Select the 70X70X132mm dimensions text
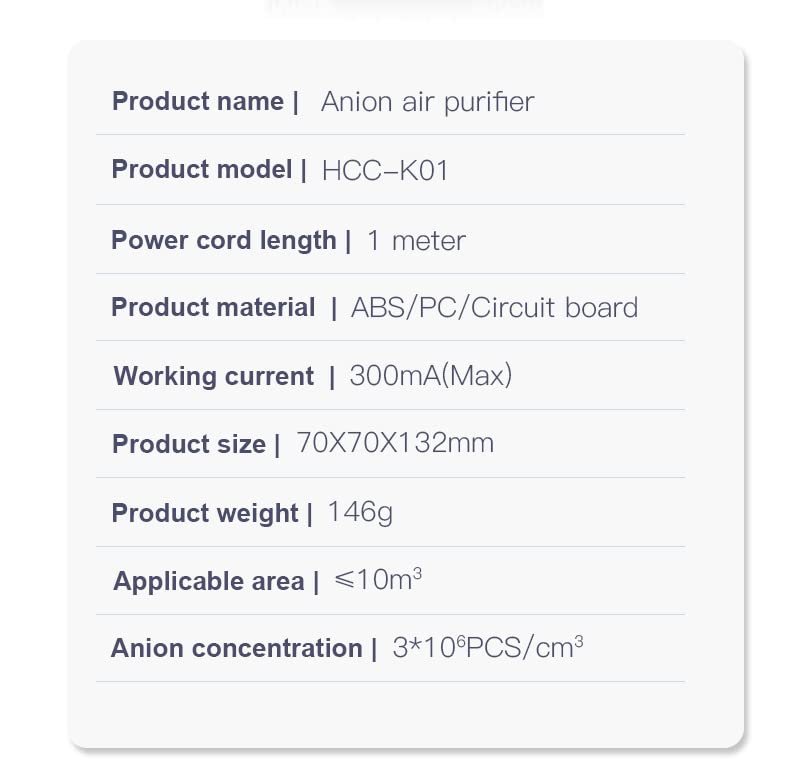Viewport: 790px width, 761px height. point(395,443)
